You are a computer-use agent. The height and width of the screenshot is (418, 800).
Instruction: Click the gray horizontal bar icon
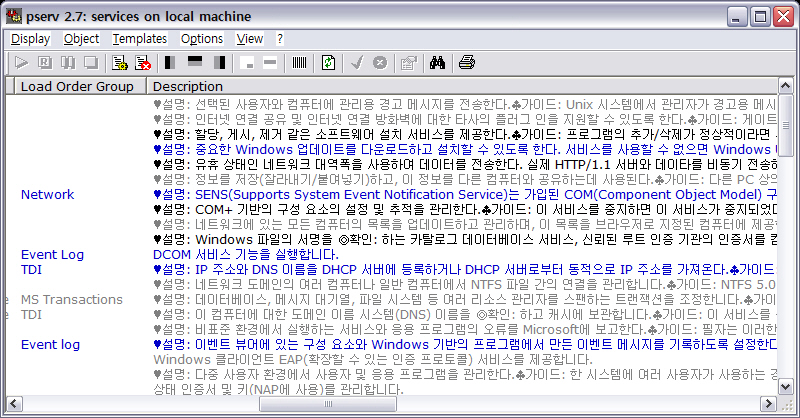click(270, 63)
